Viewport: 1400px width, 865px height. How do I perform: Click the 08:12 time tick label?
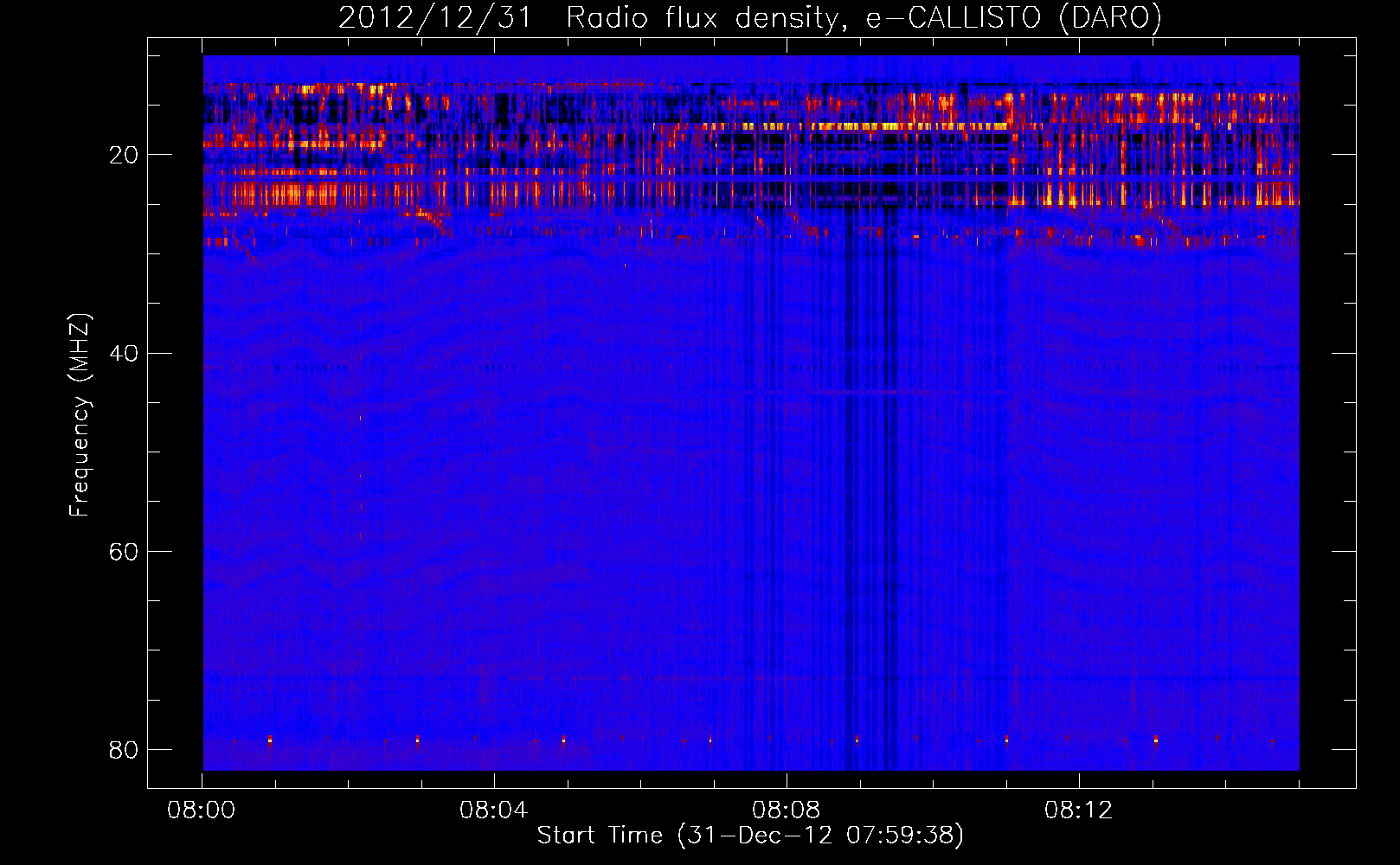[1078, 811]
